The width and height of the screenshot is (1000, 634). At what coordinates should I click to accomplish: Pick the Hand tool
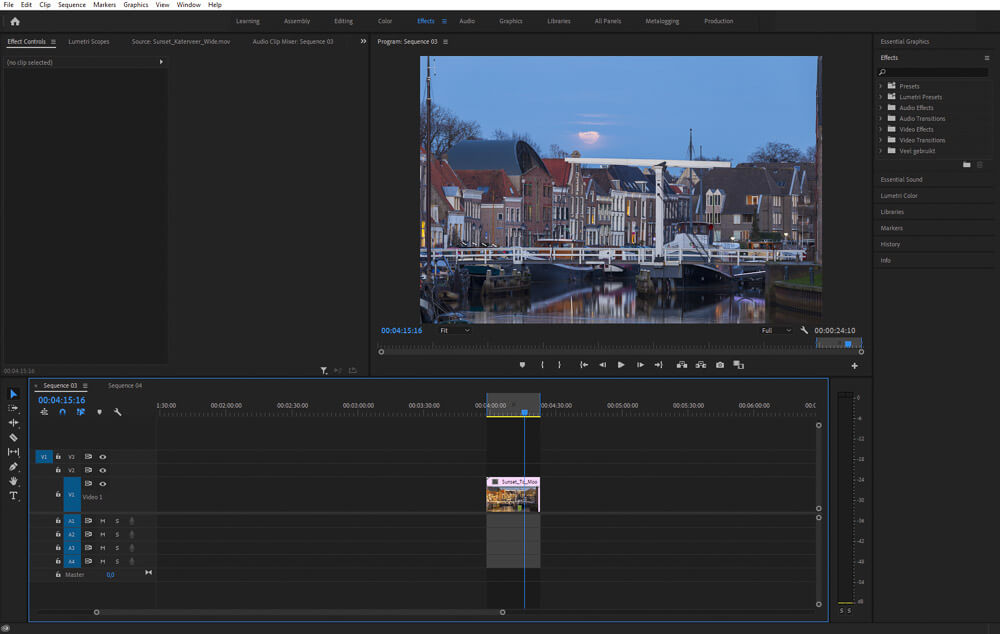click(14, 481)
